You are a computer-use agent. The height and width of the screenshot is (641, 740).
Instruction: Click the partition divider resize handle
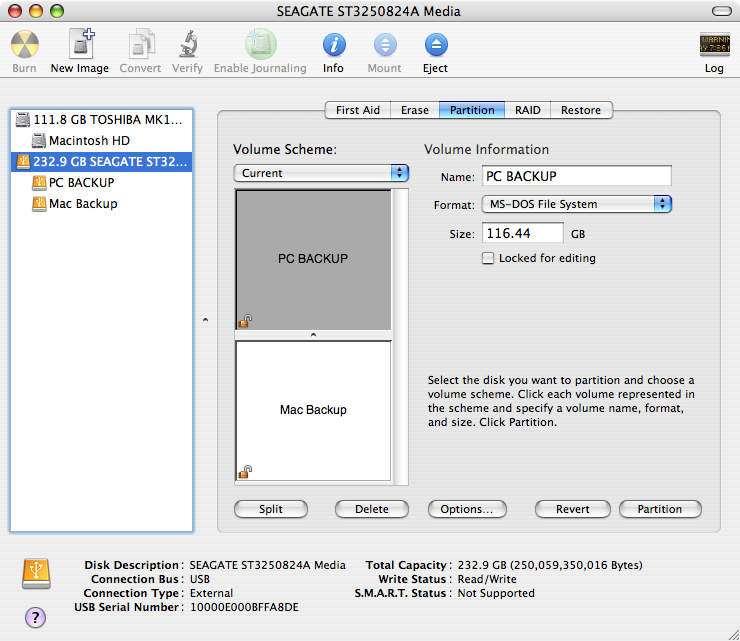pyautogui.click(x=313, y=335)
